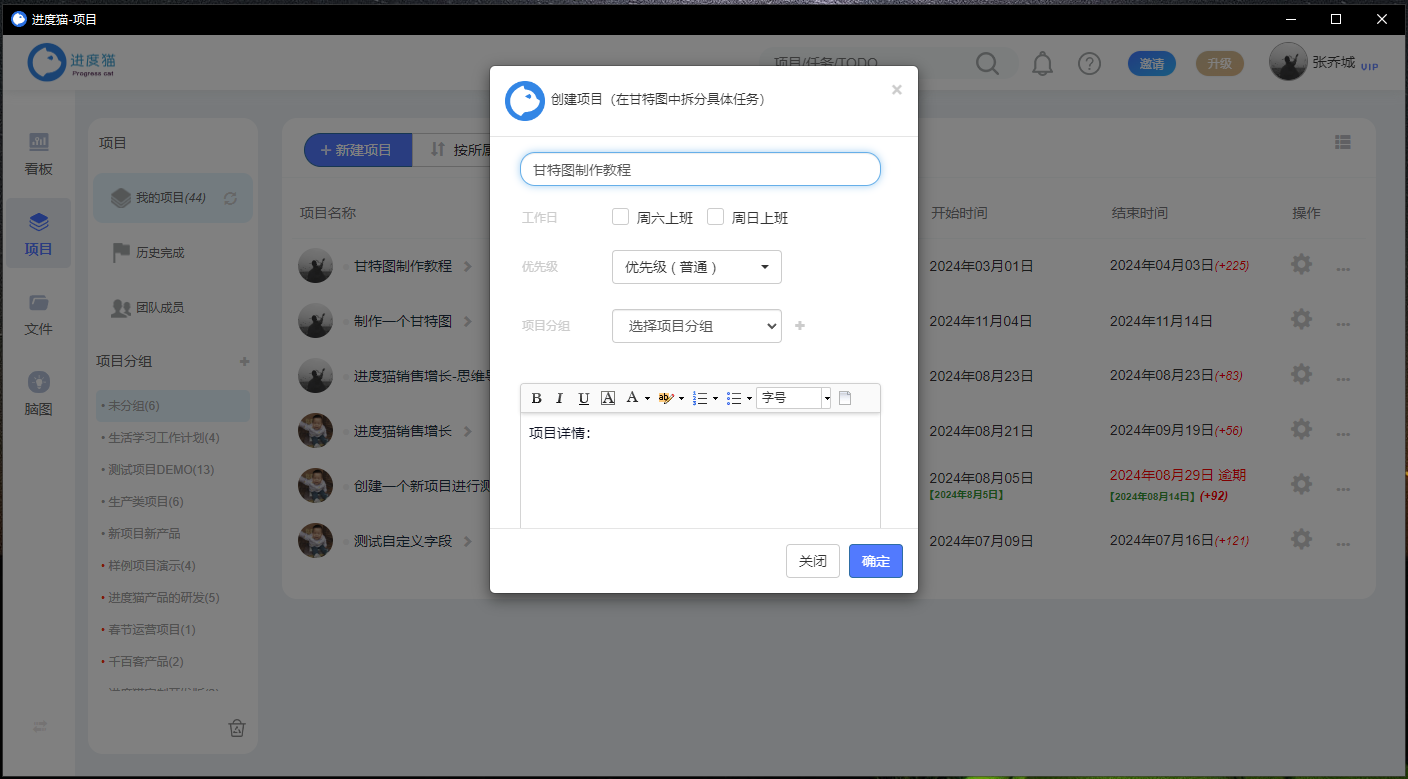The height and width of the screenshot is (779, 1408).
Task: Open the 选择项目分组 dropdown
Action: coord(697,326)
